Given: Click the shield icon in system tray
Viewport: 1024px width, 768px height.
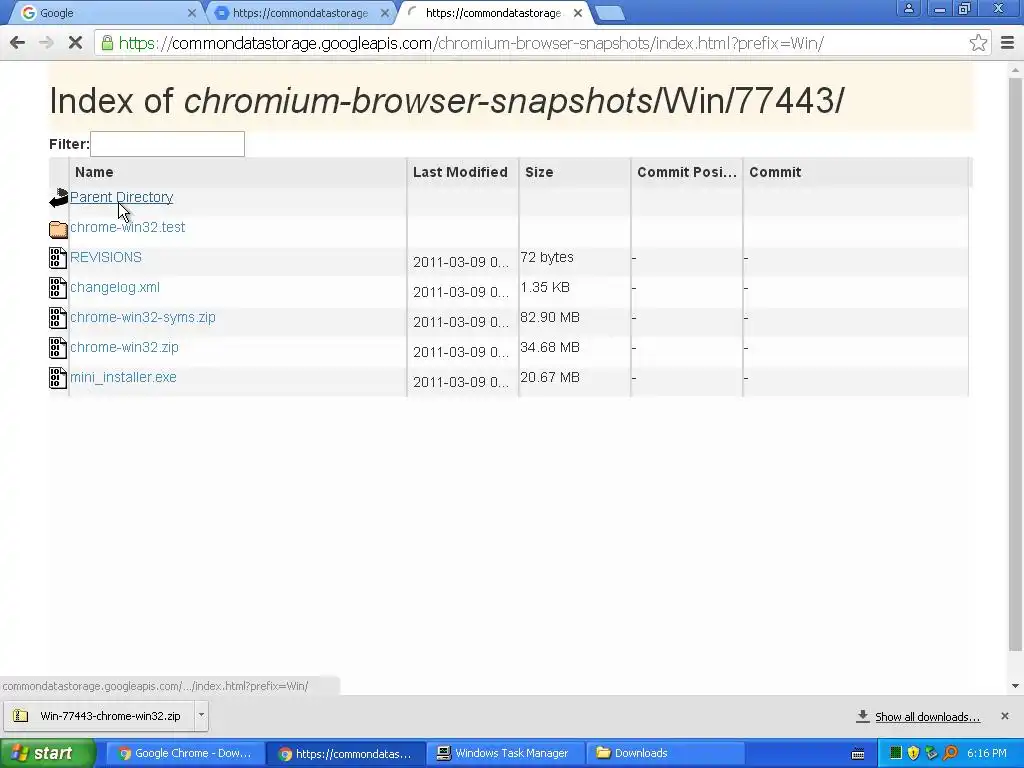Looking at the screenshot, I should pyautogui.click(x=913, y=753).
